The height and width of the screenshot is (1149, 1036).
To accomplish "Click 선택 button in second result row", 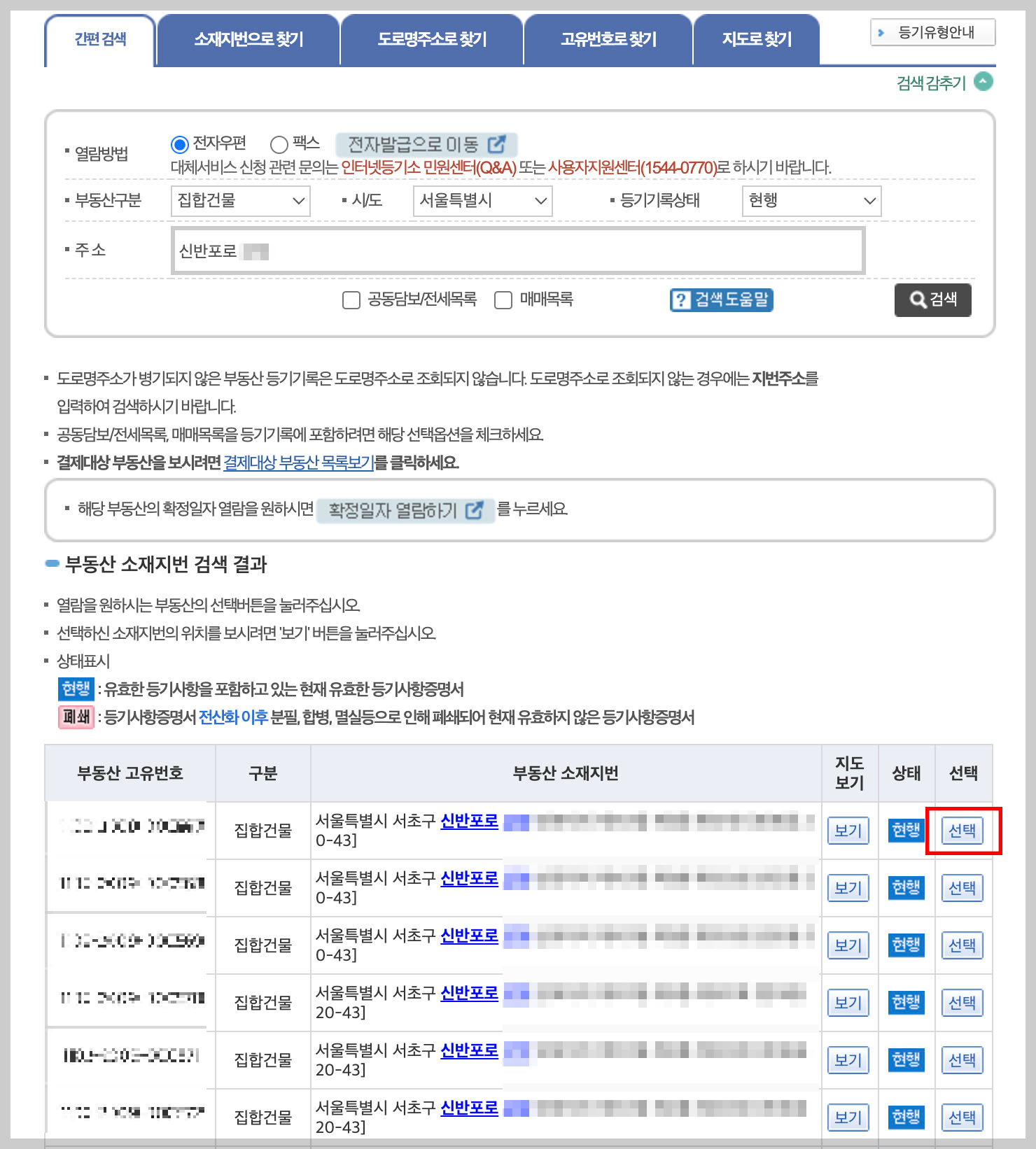I will (x=962, y=888).
